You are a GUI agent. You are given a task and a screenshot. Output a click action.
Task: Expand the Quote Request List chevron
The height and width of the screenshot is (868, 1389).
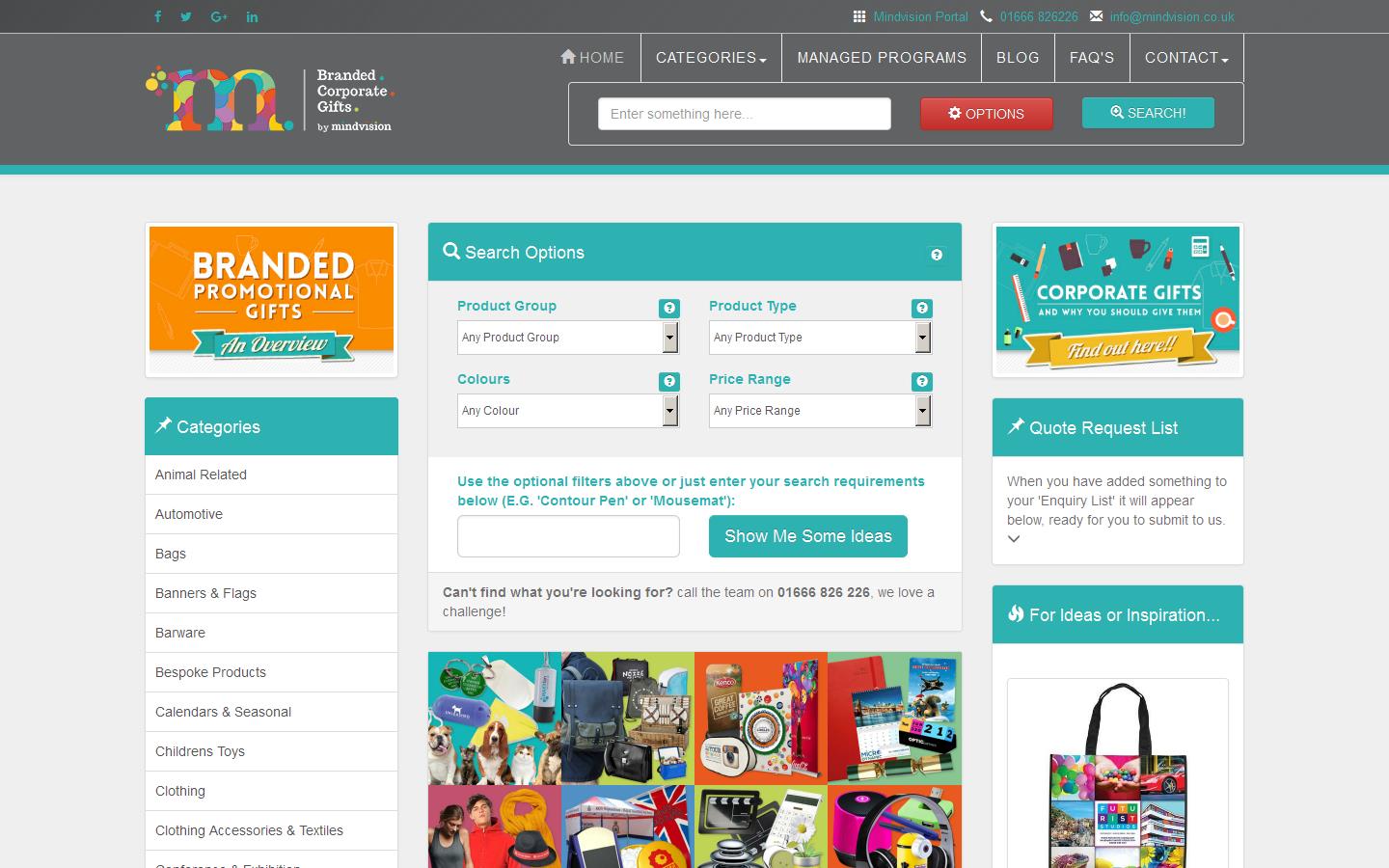pyautogui.click(x=1014, y=539)
